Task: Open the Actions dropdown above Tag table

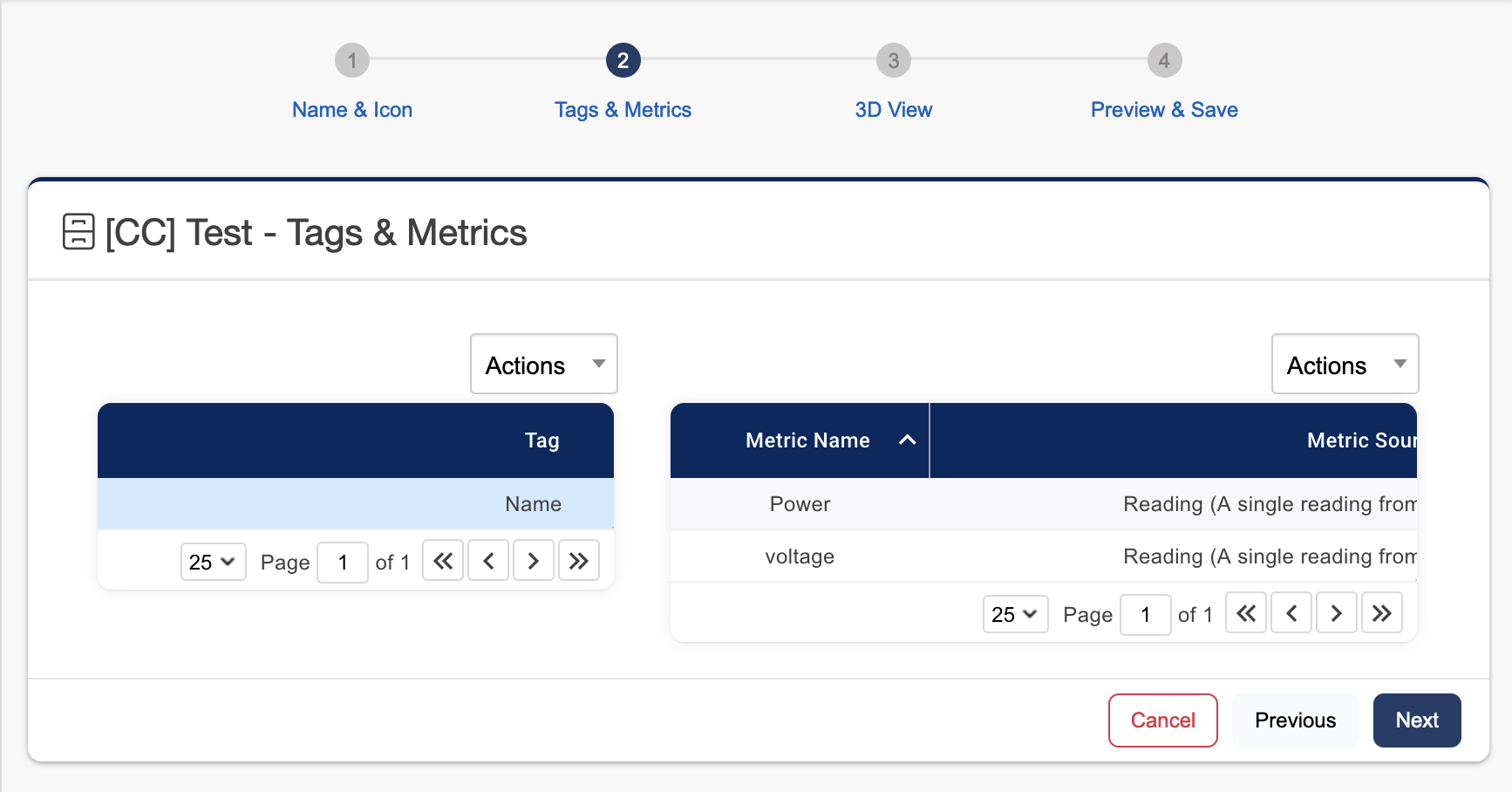Action: click(544, 365)
